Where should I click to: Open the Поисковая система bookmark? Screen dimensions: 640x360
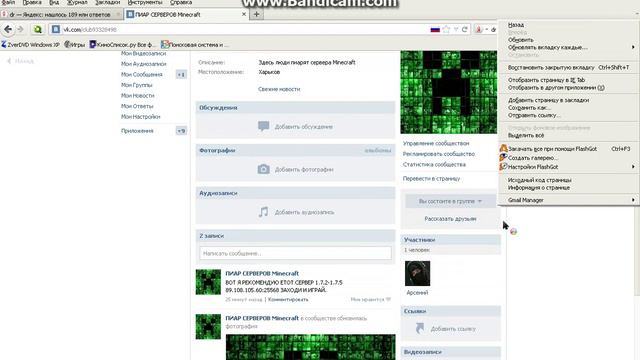click(x=195, y=44)
